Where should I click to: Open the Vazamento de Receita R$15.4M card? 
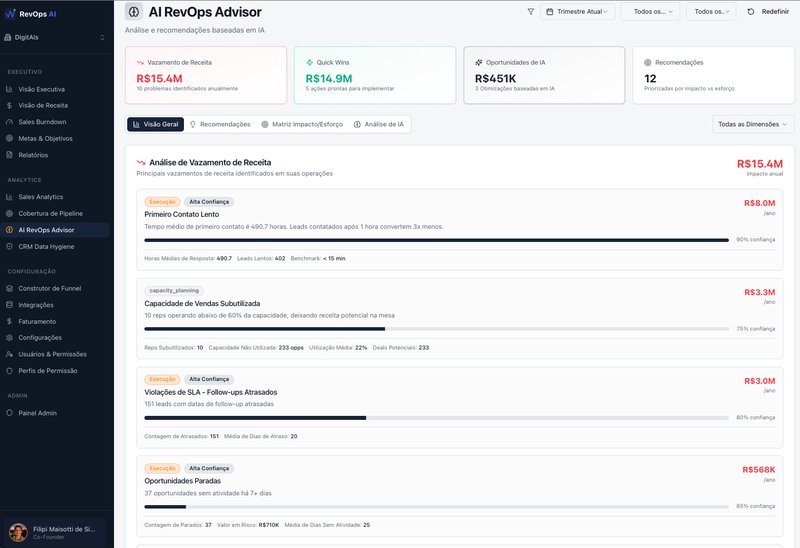[206, 76]
